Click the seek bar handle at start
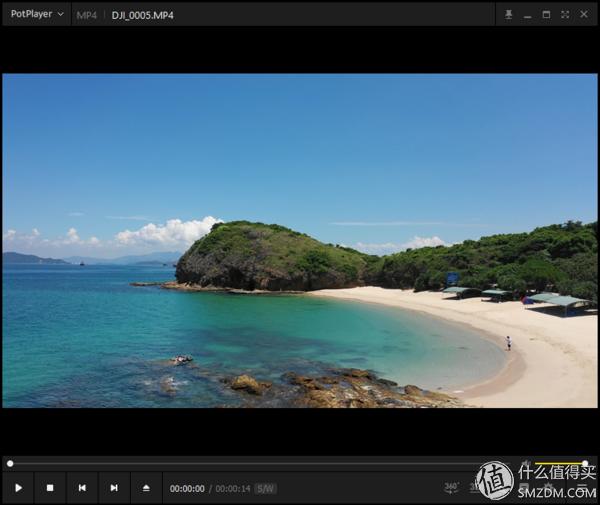This screenshot has width=600, height=505. pos(10,464)
